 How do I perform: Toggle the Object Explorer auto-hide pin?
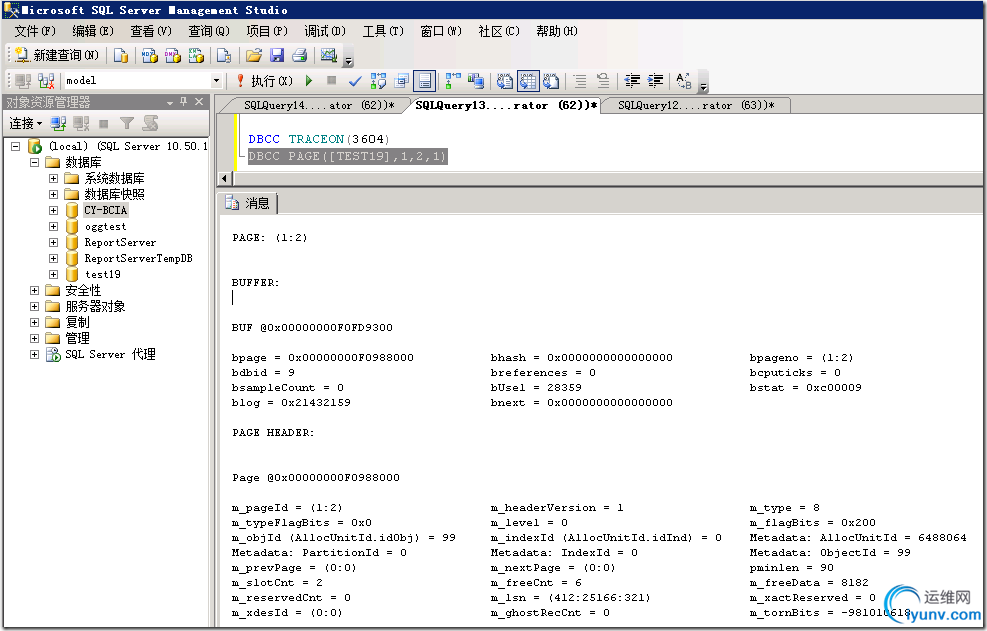[184, 101]
